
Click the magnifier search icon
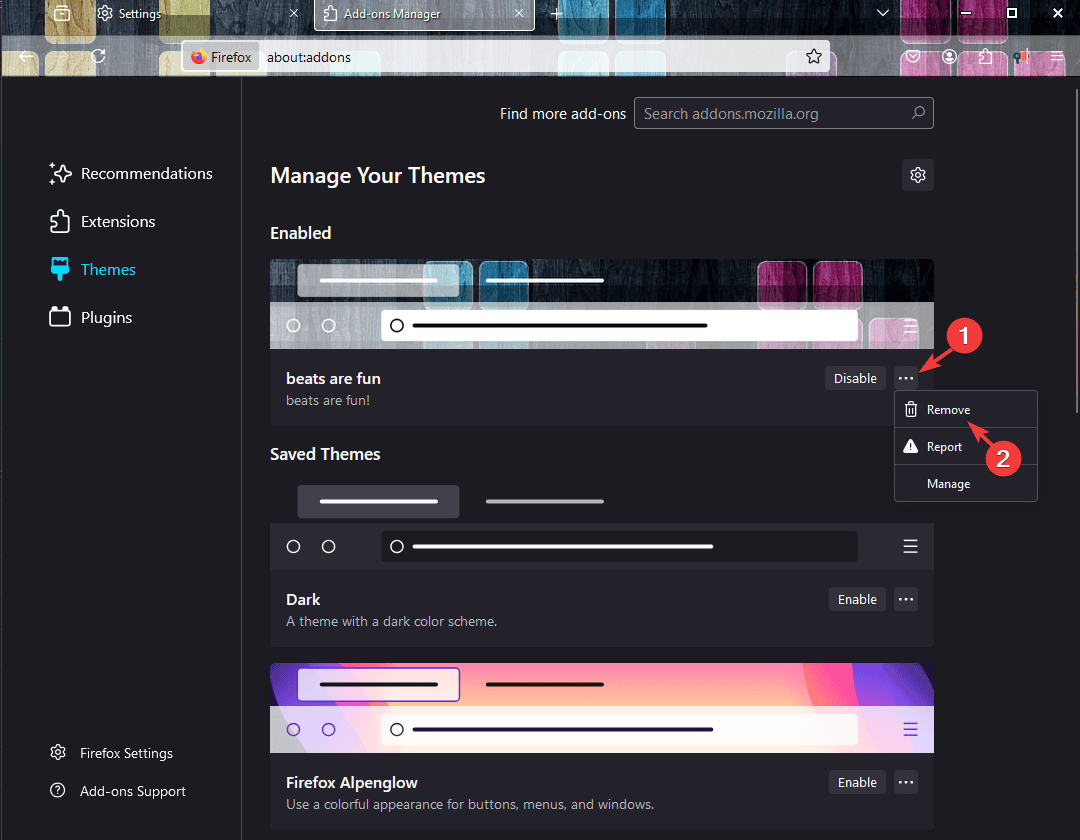click(918, 113)
